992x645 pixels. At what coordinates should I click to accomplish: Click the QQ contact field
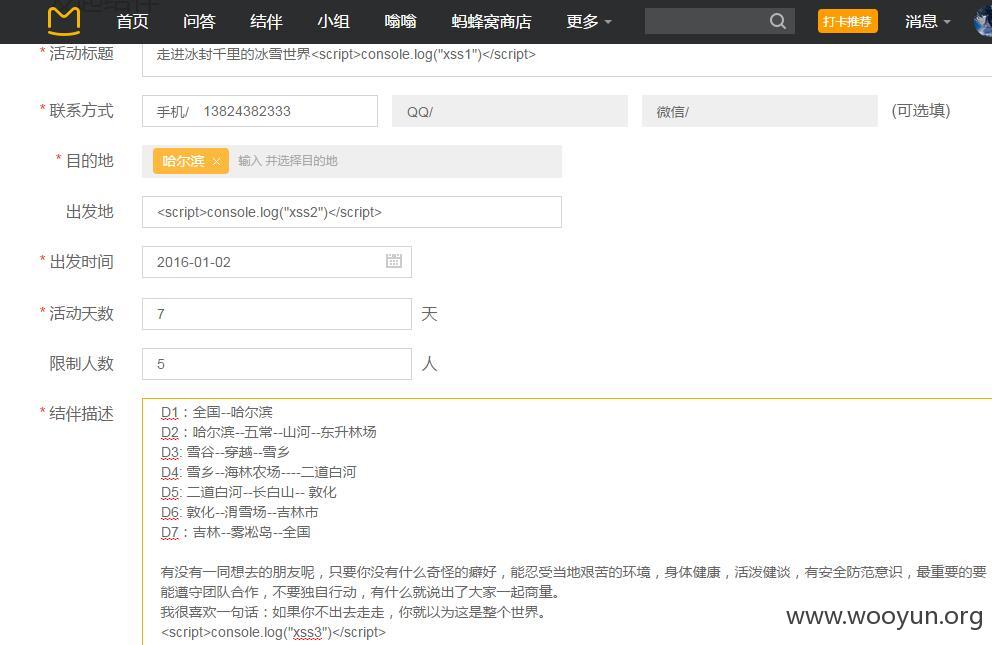(x=510, y=111)
